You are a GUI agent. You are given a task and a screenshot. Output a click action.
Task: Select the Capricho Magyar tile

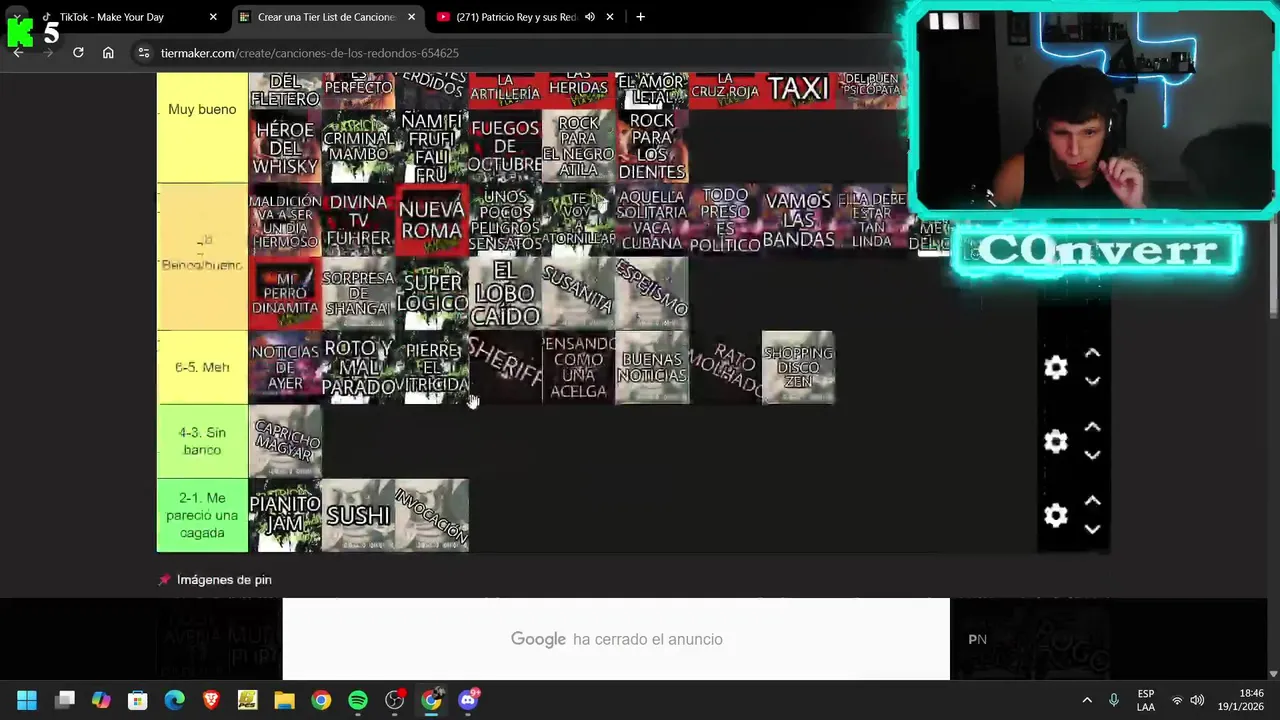(x=285, y=442)
